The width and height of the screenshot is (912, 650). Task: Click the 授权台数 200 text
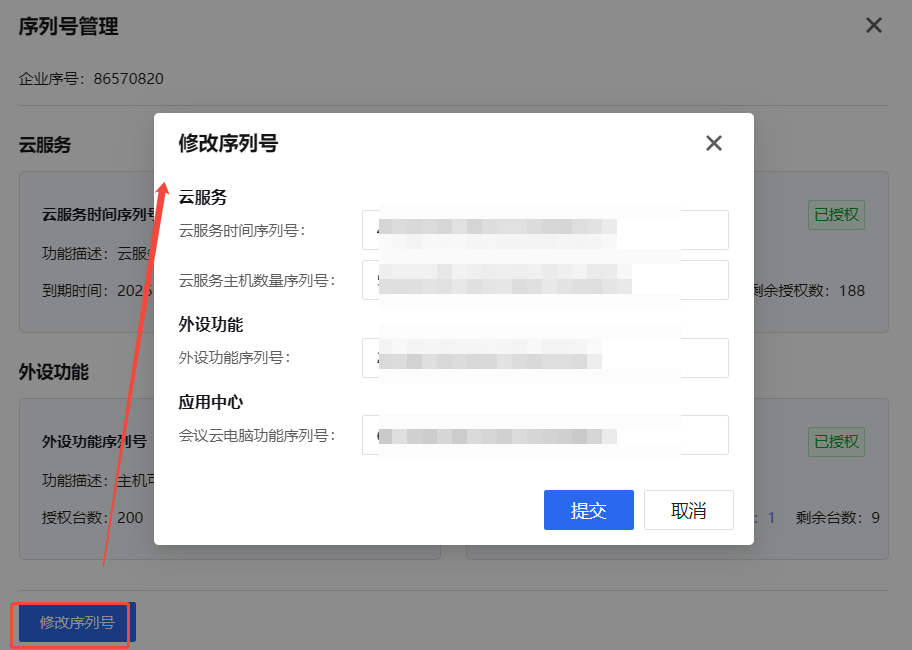[x=92, y=518]
